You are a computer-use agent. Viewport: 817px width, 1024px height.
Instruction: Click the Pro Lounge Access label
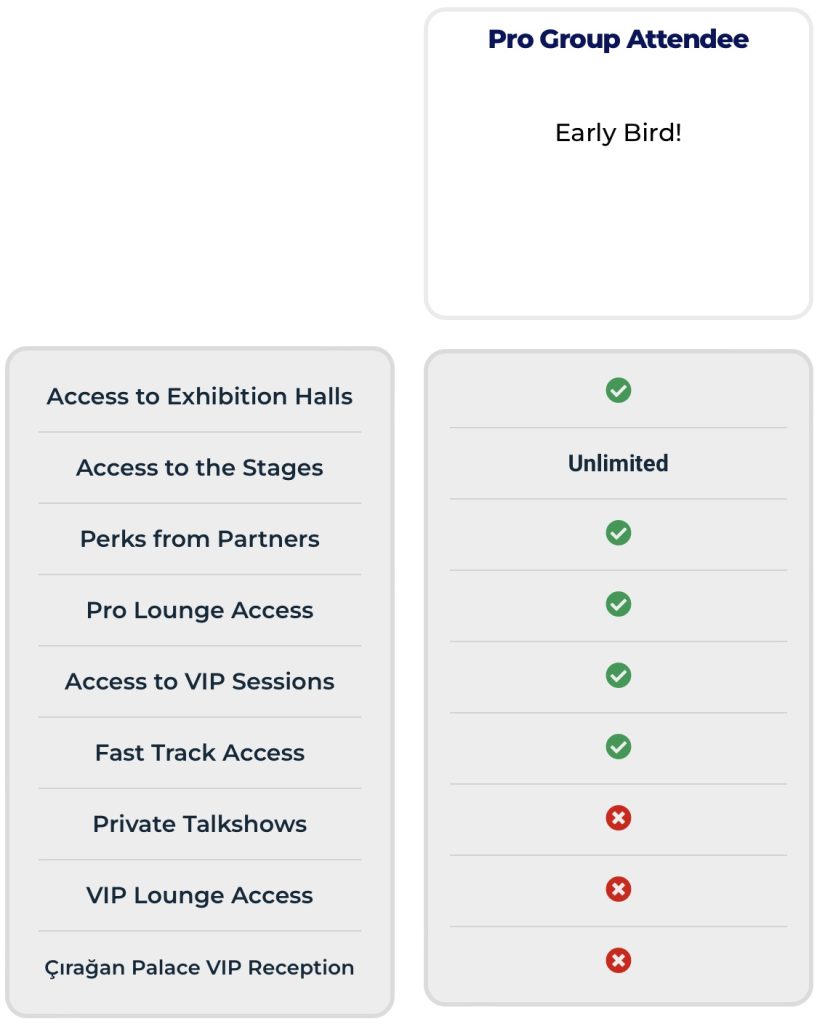(x=199, y=610)
